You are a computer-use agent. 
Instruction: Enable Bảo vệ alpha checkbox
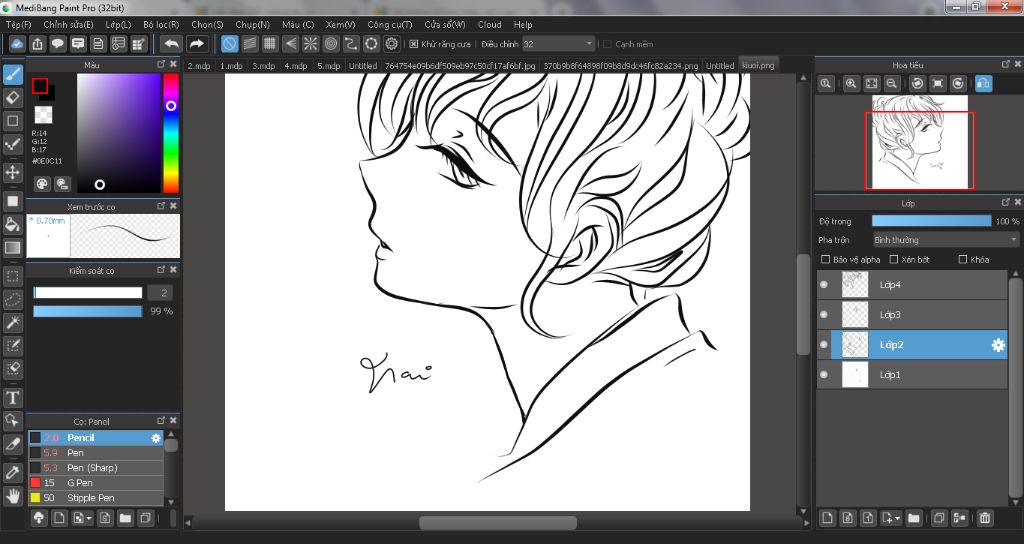pyautogui.click(x=825, y=259)
